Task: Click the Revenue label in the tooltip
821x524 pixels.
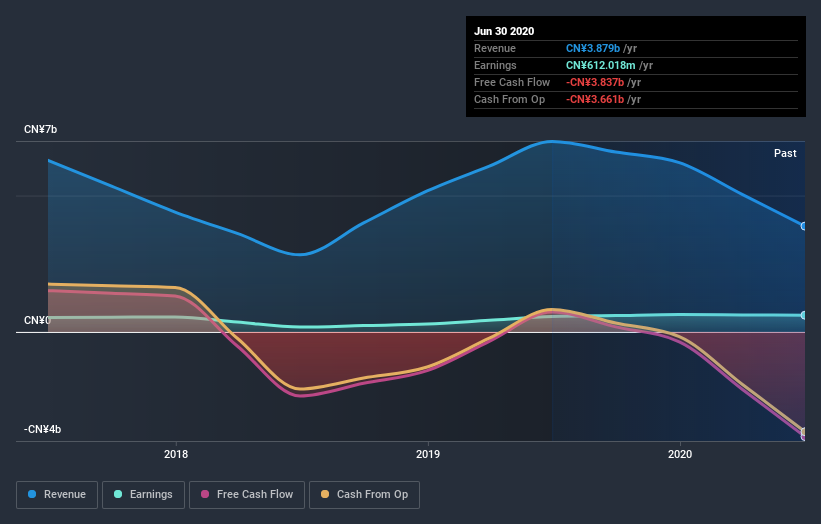Action: tap(495, 48)
